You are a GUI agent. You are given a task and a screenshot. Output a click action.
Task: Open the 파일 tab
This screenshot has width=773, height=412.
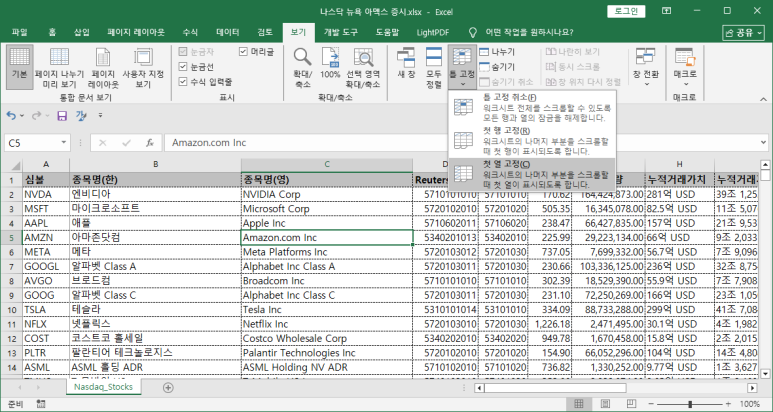point(19,33)
